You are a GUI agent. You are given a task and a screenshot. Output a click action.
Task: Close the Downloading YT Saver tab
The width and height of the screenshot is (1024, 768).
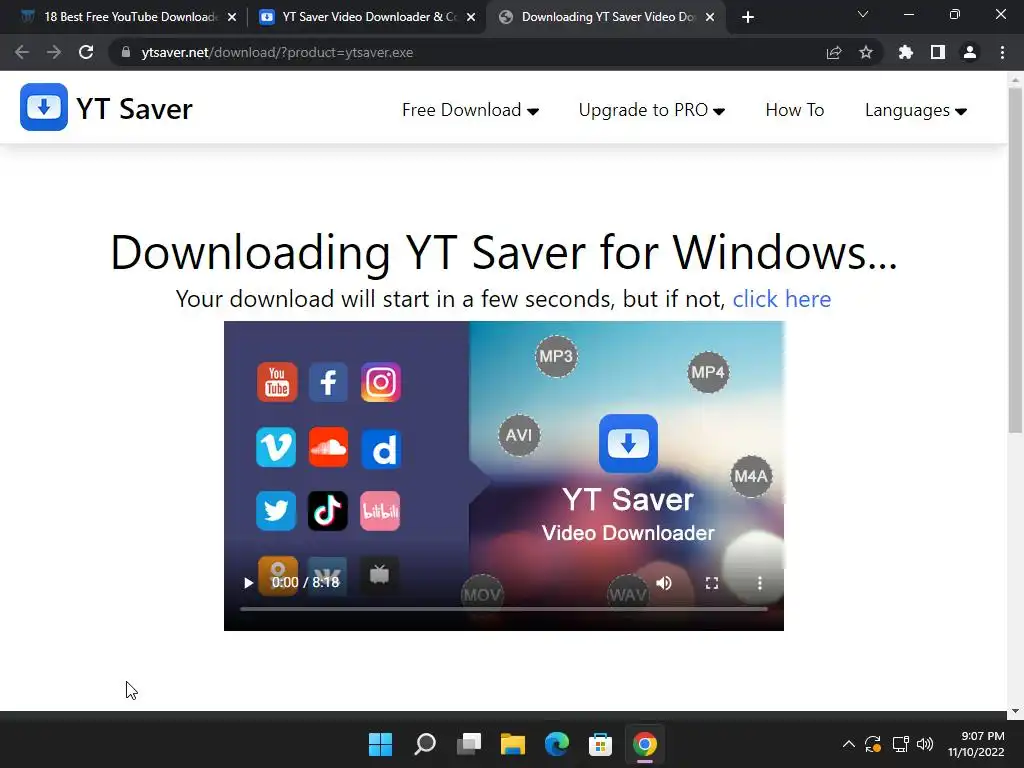(x=710, y=17)
